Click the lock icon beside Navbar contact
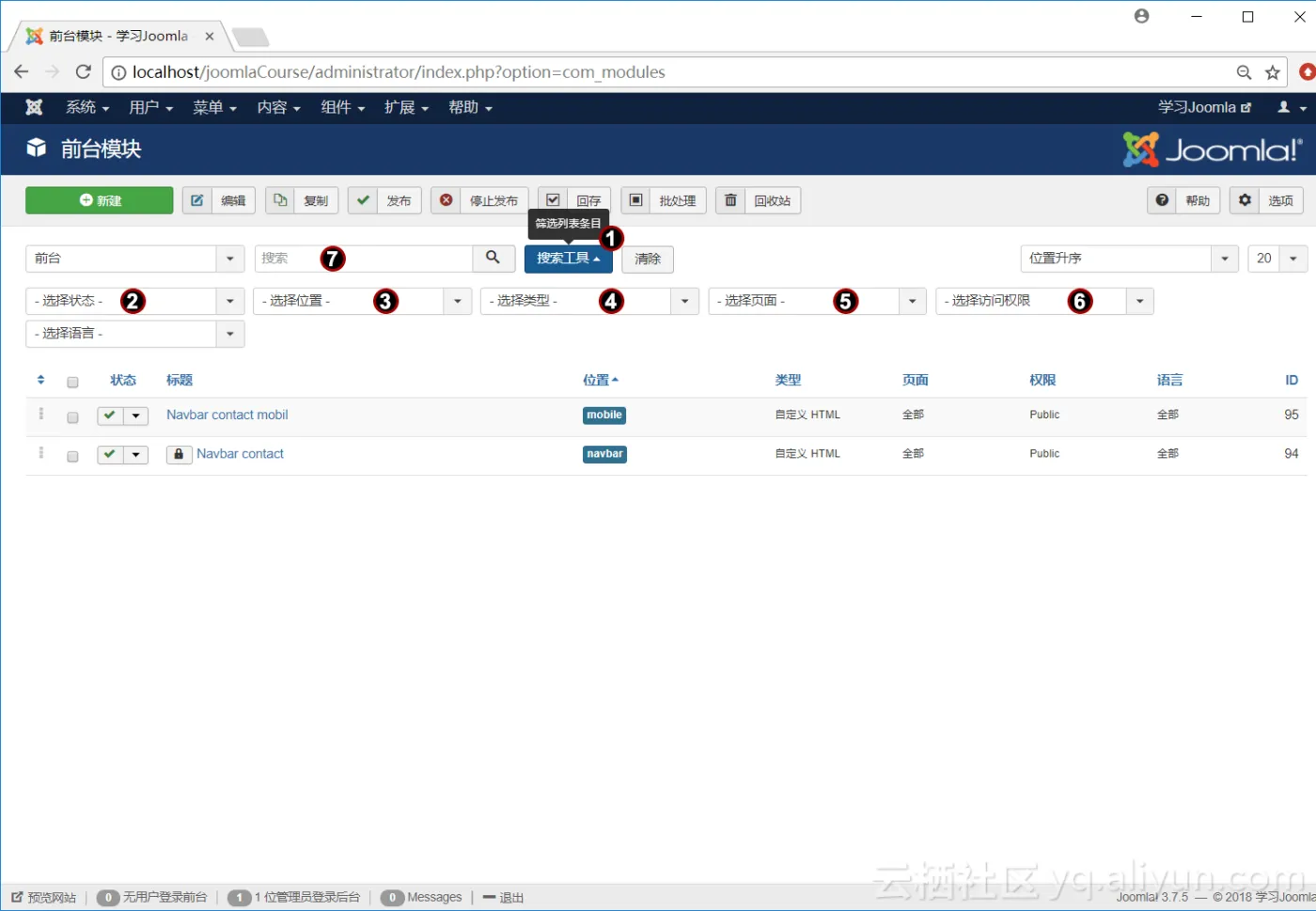Screen dimensions: 1316x911 pos(179,454)
